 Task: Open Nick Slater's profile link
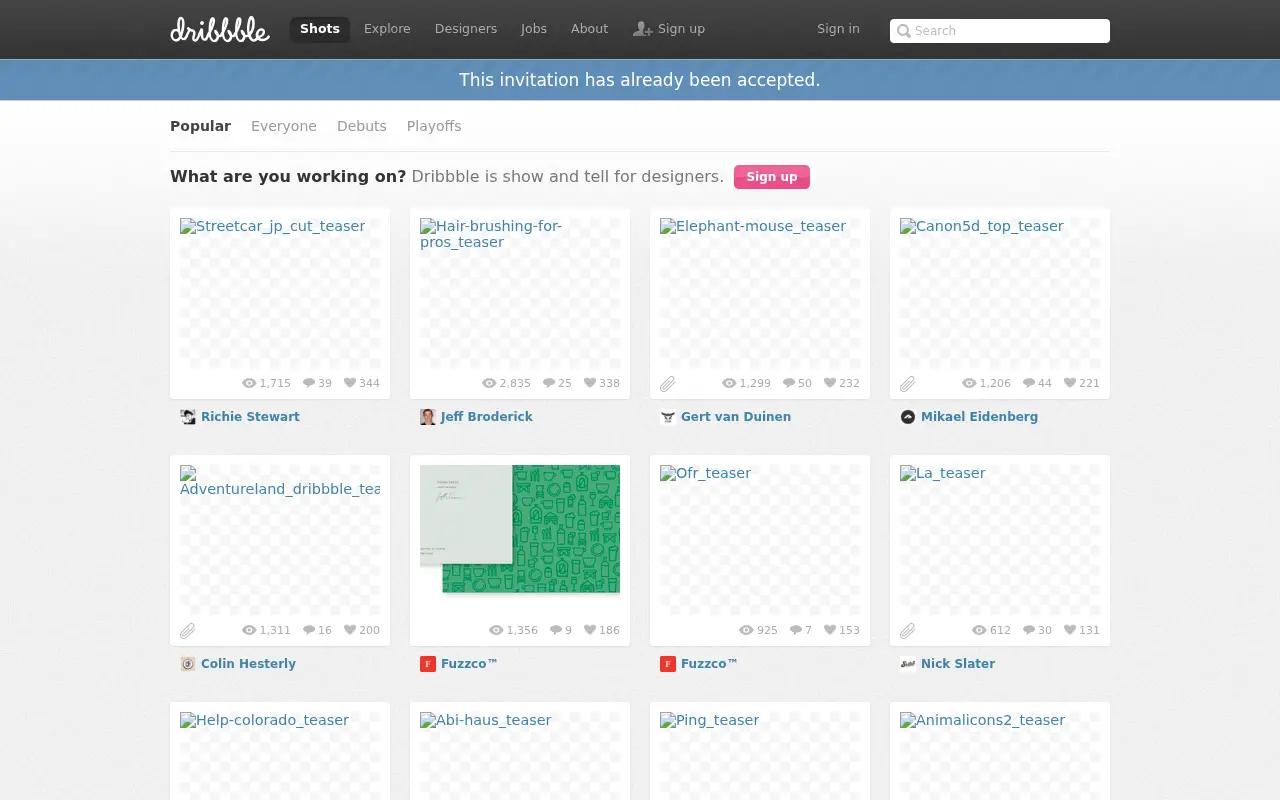coord(958,664)
